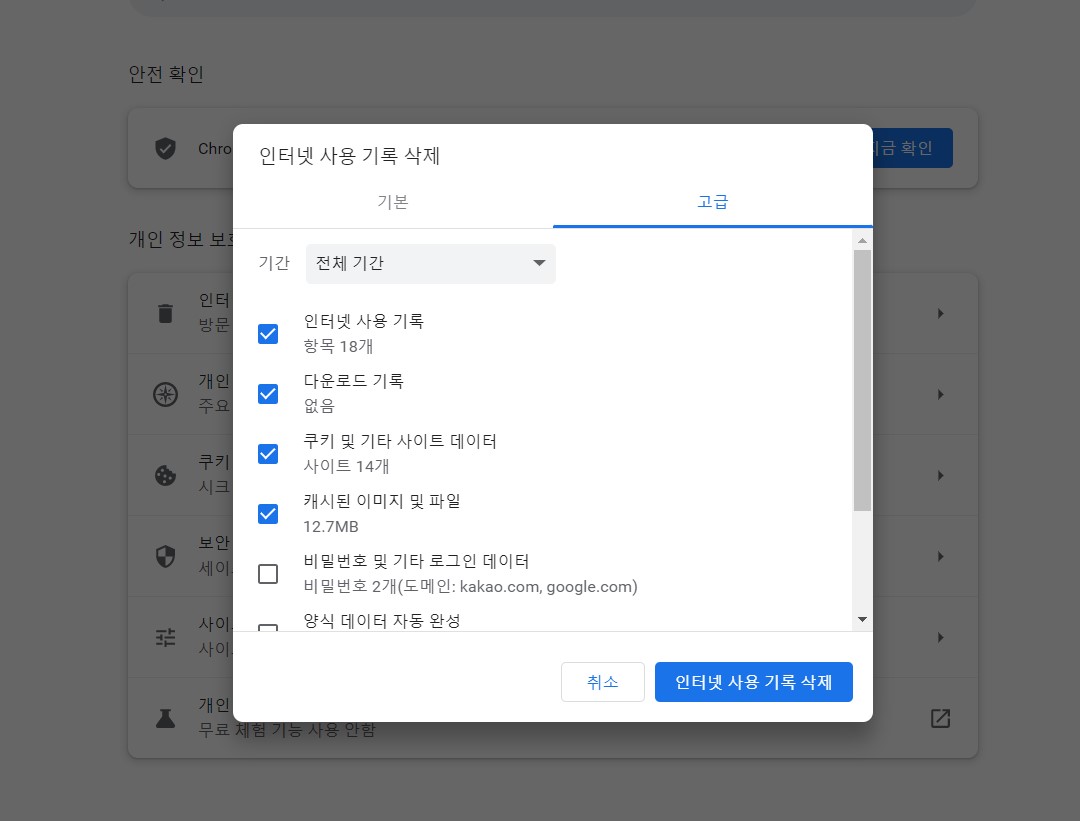Expand the 쿠키 settings row arrow
Viewport: 1080px width, 821px height.
point(940,475)
